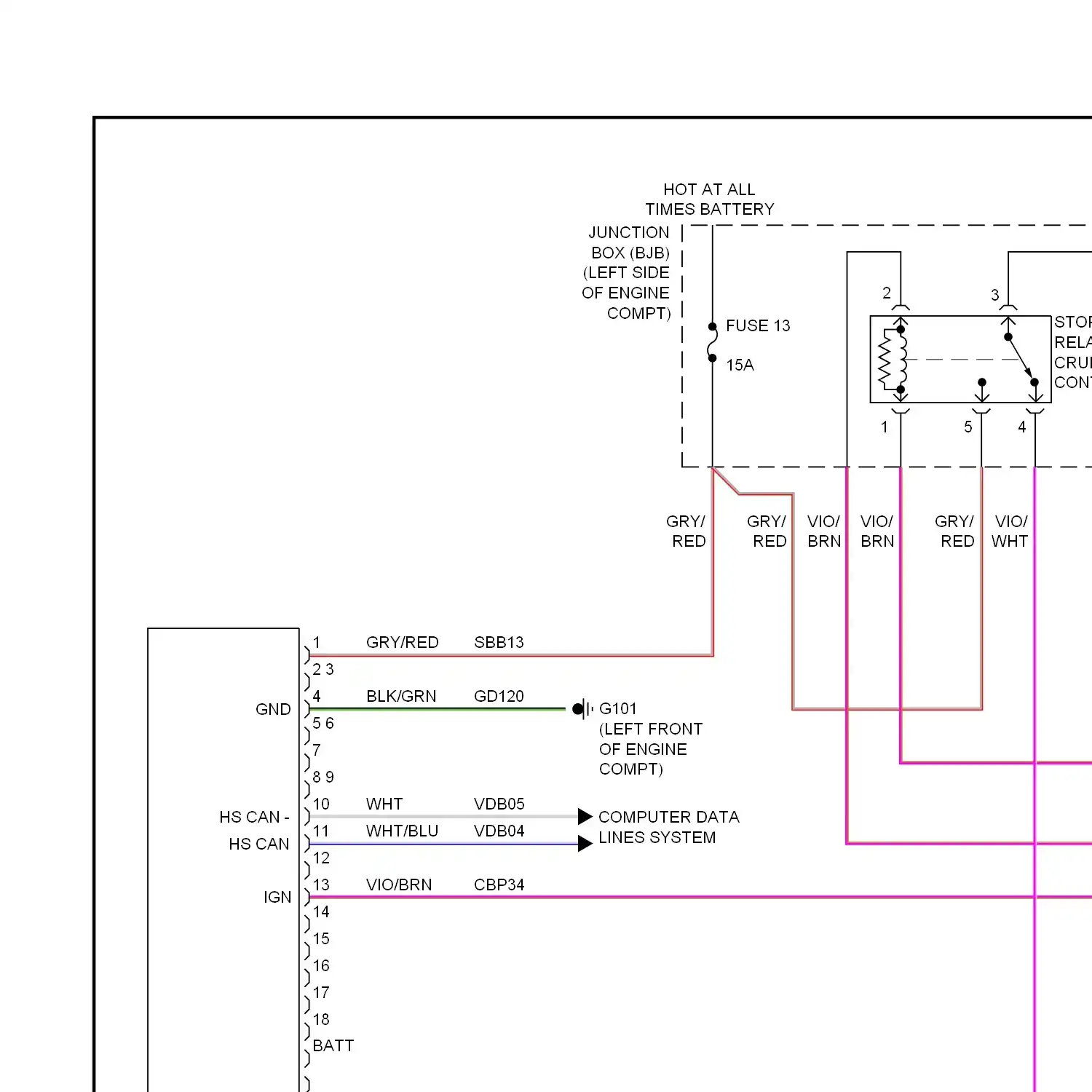The image size is (1092, 1092).
Task: Click the "HS CAN -" pin label
Action: (x=254, y=817)
